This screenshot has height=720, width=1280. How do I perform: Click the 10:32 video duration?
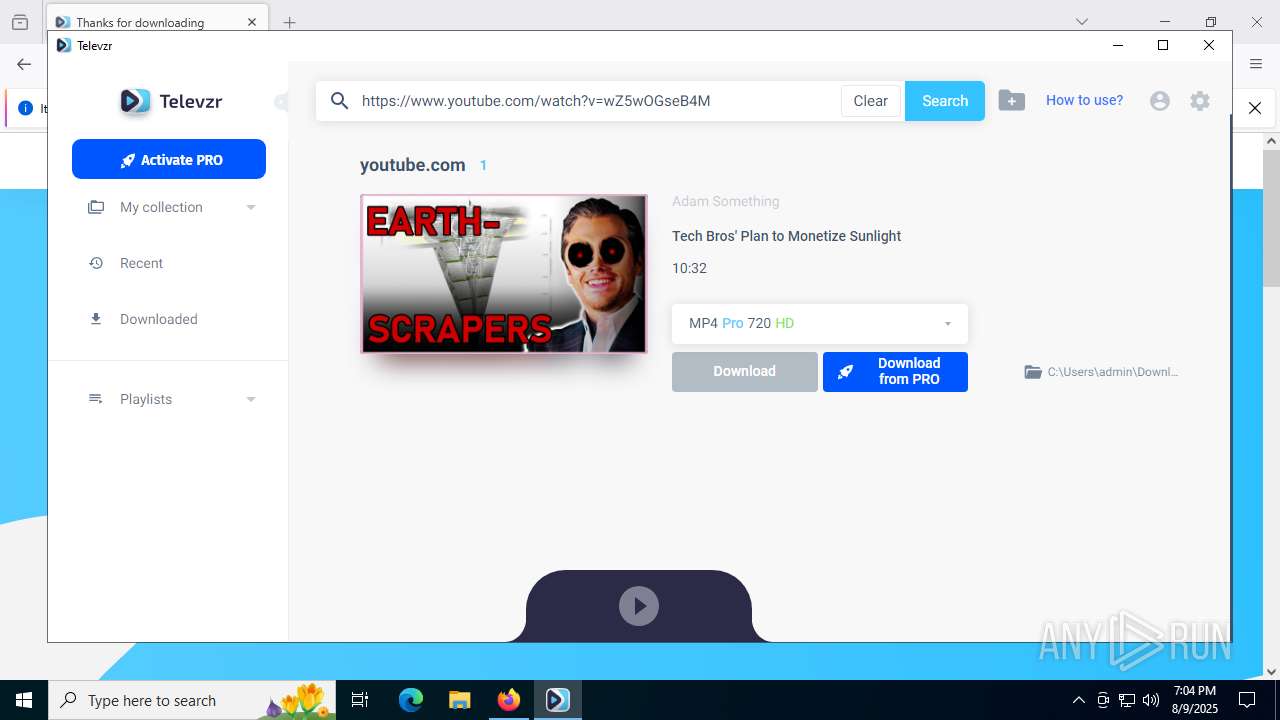(x=690, y=268)
